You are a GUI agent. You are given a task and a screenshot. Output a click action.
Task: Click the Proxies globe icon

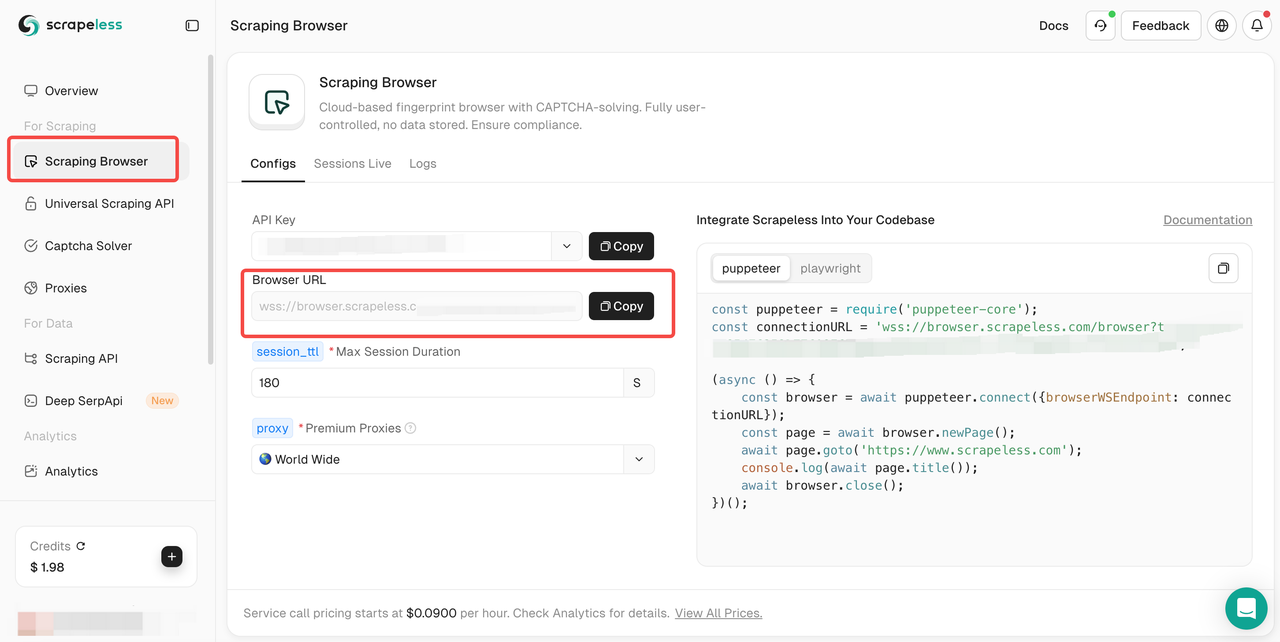coord(31,288)
